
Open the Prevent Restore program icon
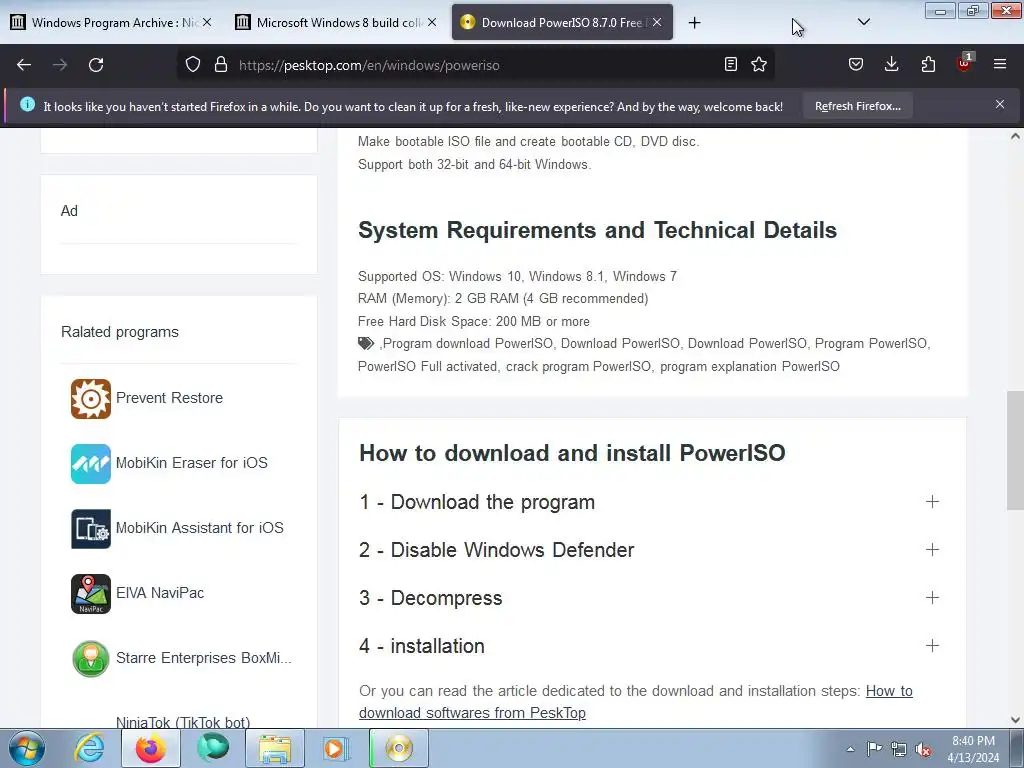tap(91, 398)
